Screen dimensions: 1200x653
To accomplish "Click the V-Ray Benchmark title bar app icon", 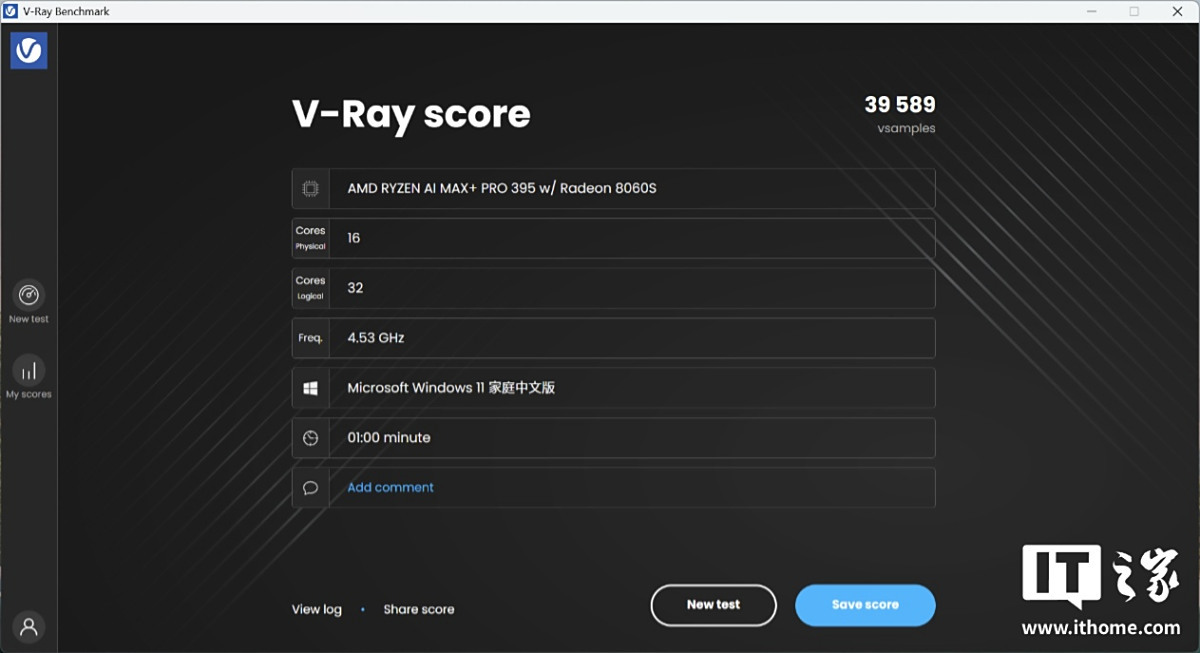I will pos(10,11).
